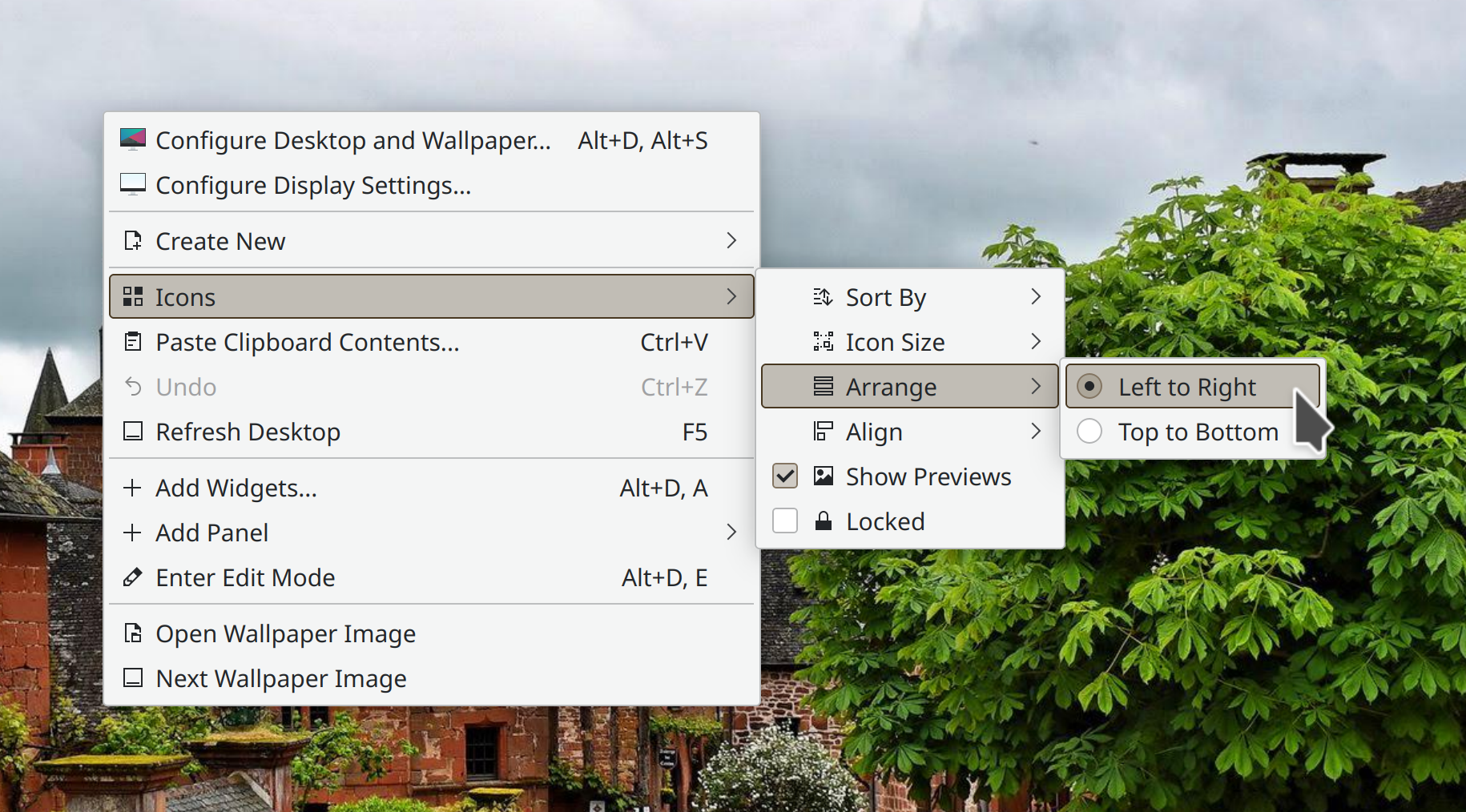Image resolution: width=1466 pixels, height=812 pixels.
Task: Uncheck the Show Previews checkbox
Action: 785,476
